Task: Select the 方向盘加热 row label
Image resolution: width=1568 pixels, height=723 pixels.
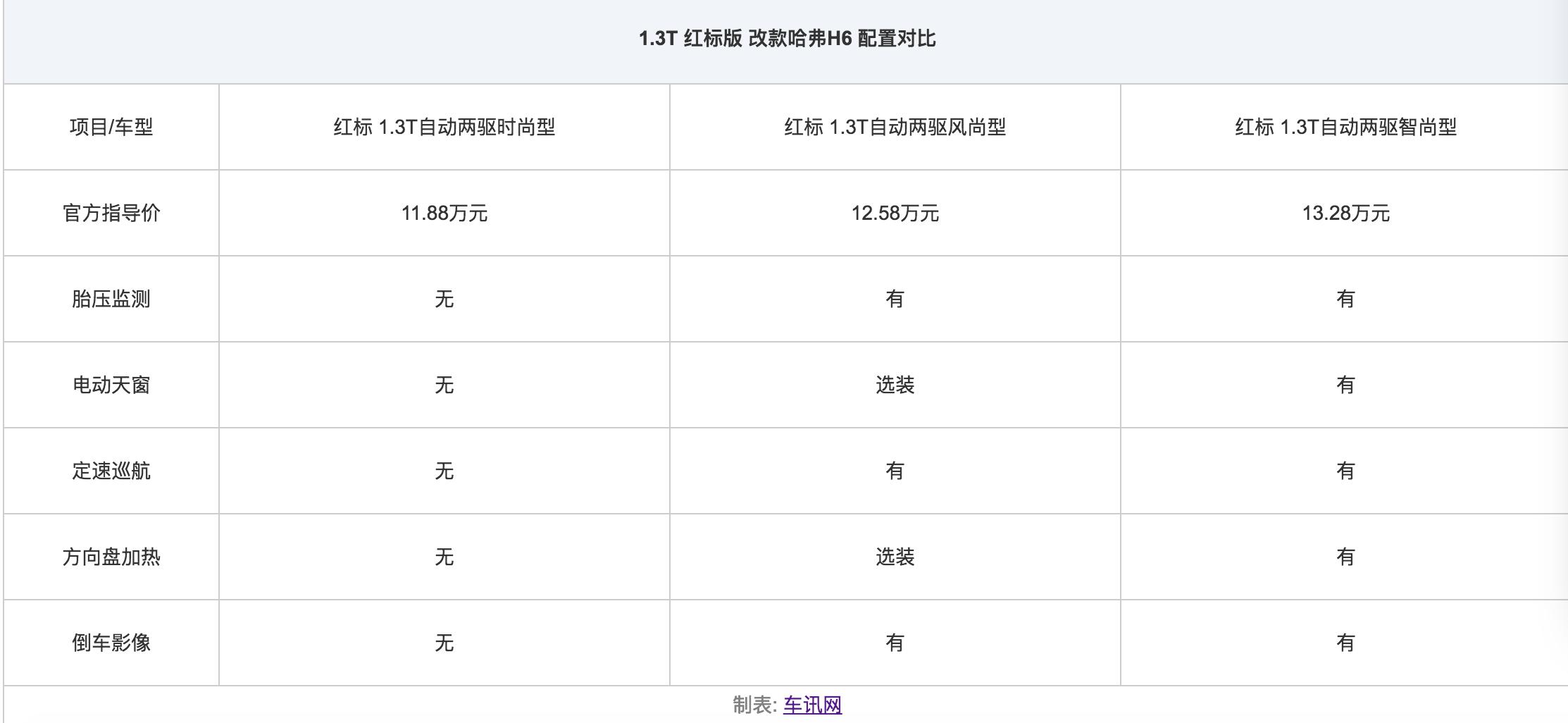Action: [x=111, y=557]
